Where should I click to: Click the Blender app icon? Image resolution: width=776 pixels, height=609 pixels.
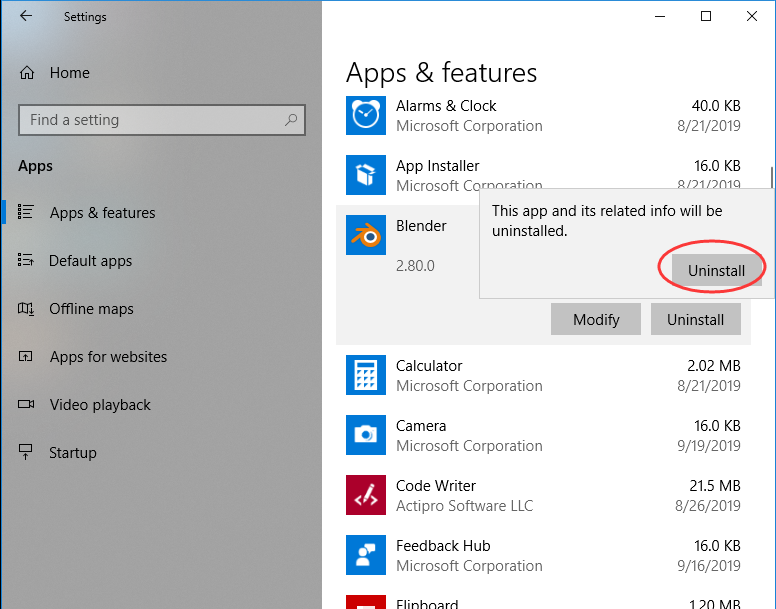366,235
